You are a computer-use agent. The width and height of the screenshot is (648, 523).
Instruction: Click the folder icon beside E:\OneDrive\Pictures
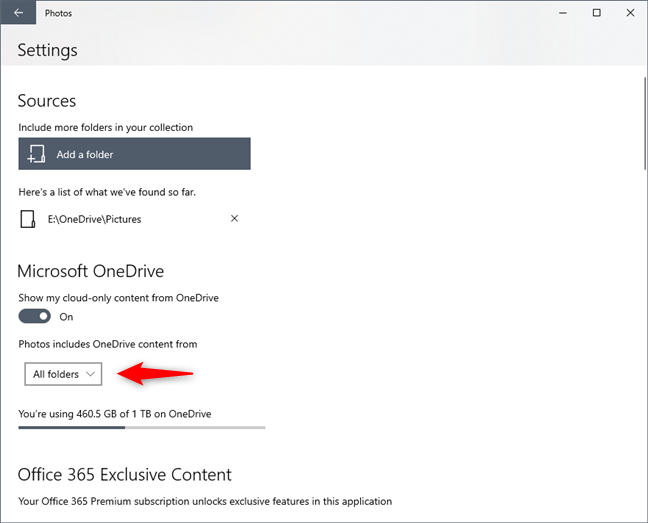[28, 219]
